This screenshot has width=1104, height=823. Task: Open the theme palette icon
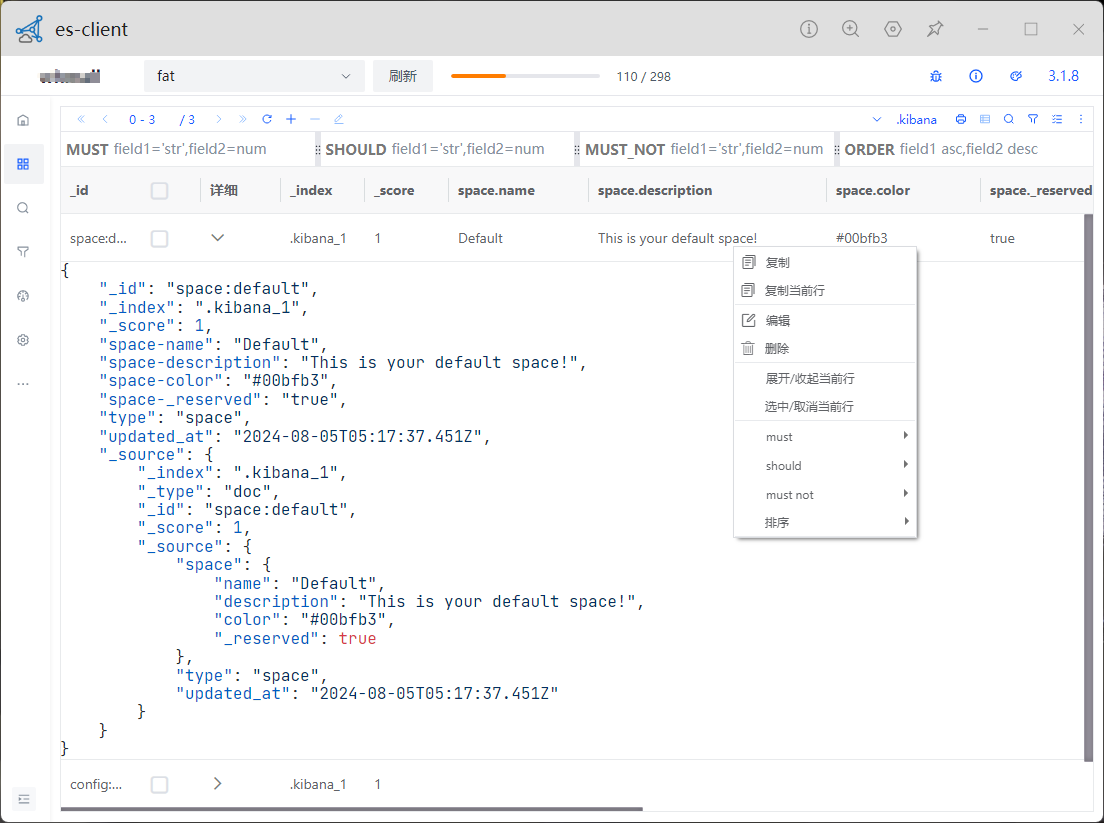pyautogui.click(x=1016, y=76)
